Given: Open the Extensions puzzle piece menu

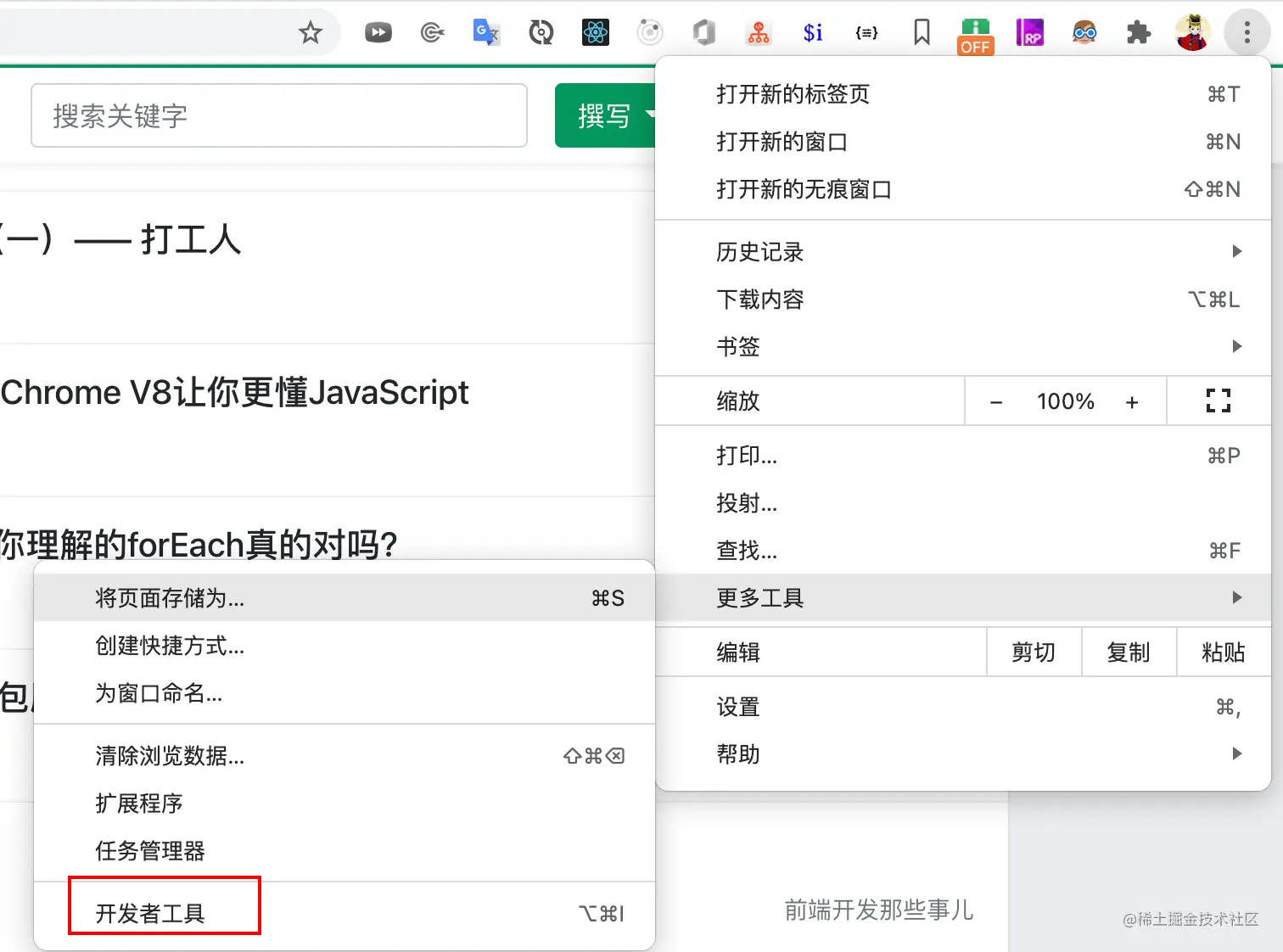Looking at the screenshot, I should (1139, 33).
